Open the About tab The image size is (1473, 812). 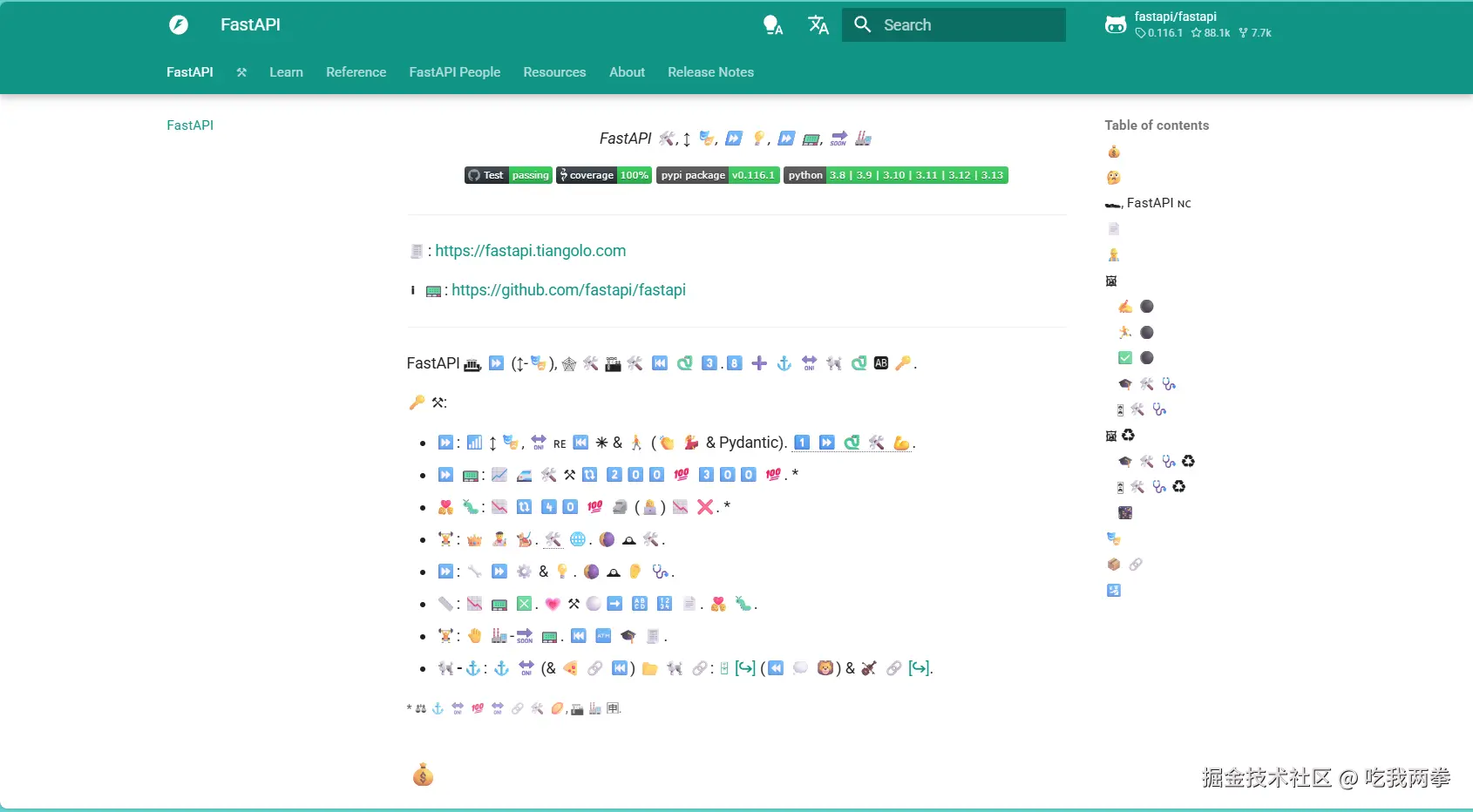(x=627, y=72)
